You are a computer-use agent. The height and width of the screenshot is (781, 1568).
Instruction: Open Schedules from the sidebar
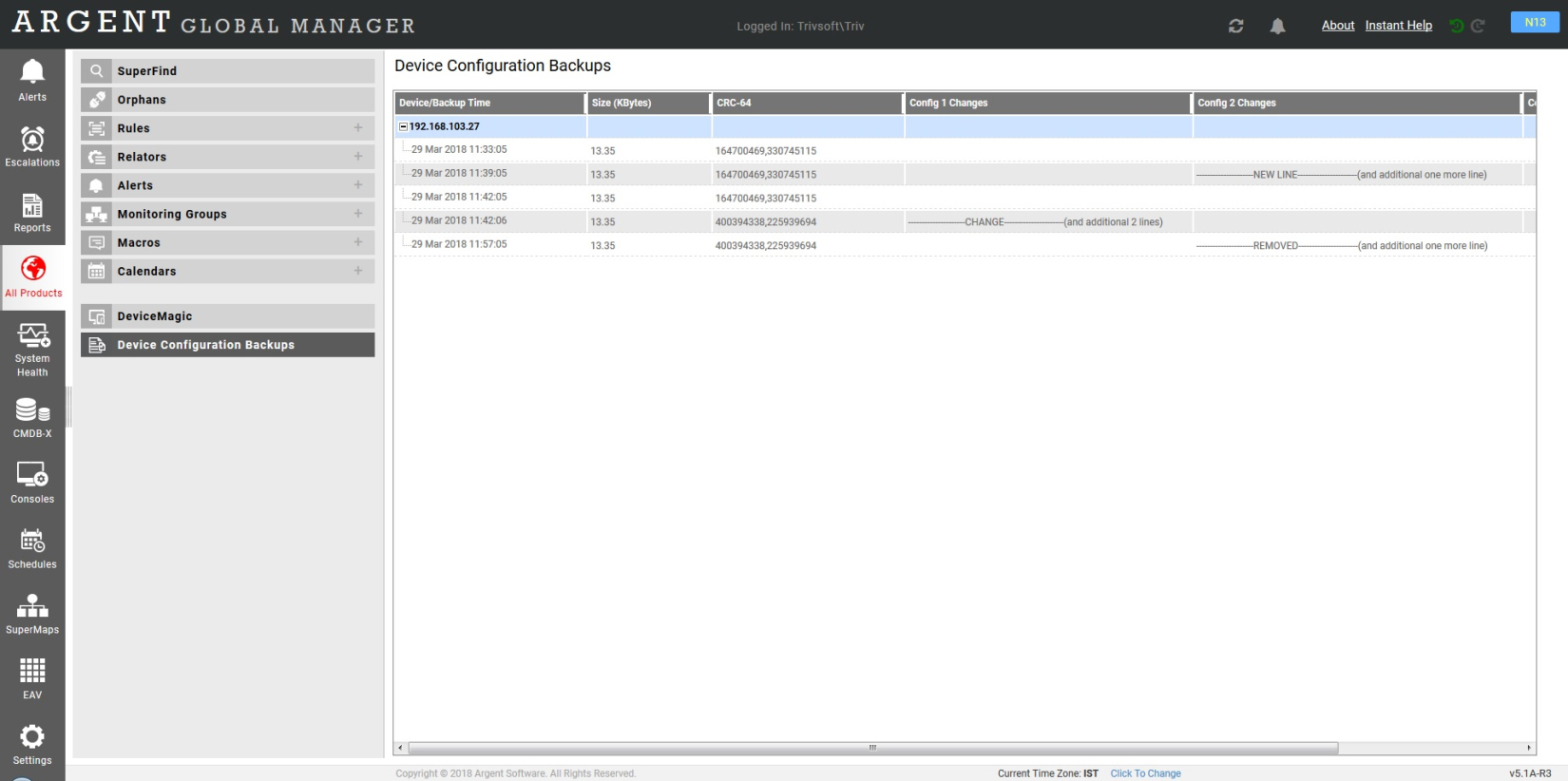pyautogui.click(x=32, y=548)
